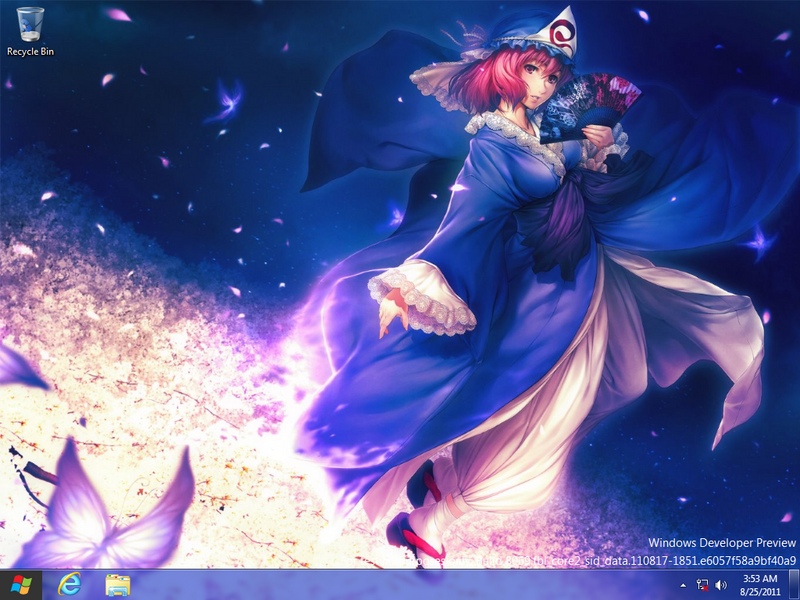The width and height of the screenshot is (800, 600).
Task: Launch Internet Explorer from the taskbar
Action: pyautogui.click(x=69, y=585)
